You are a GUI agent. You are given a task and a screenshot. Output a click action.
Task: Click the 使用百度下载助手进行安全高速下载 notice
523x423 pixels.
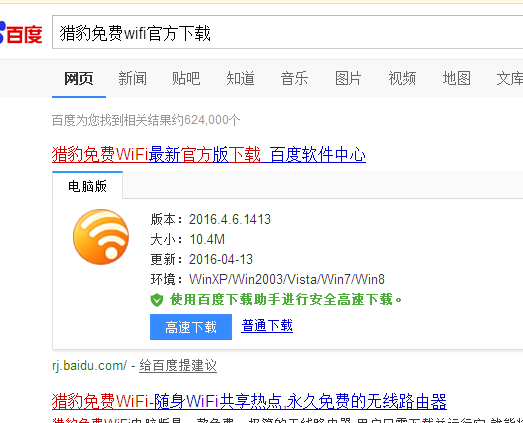point(286,300)
